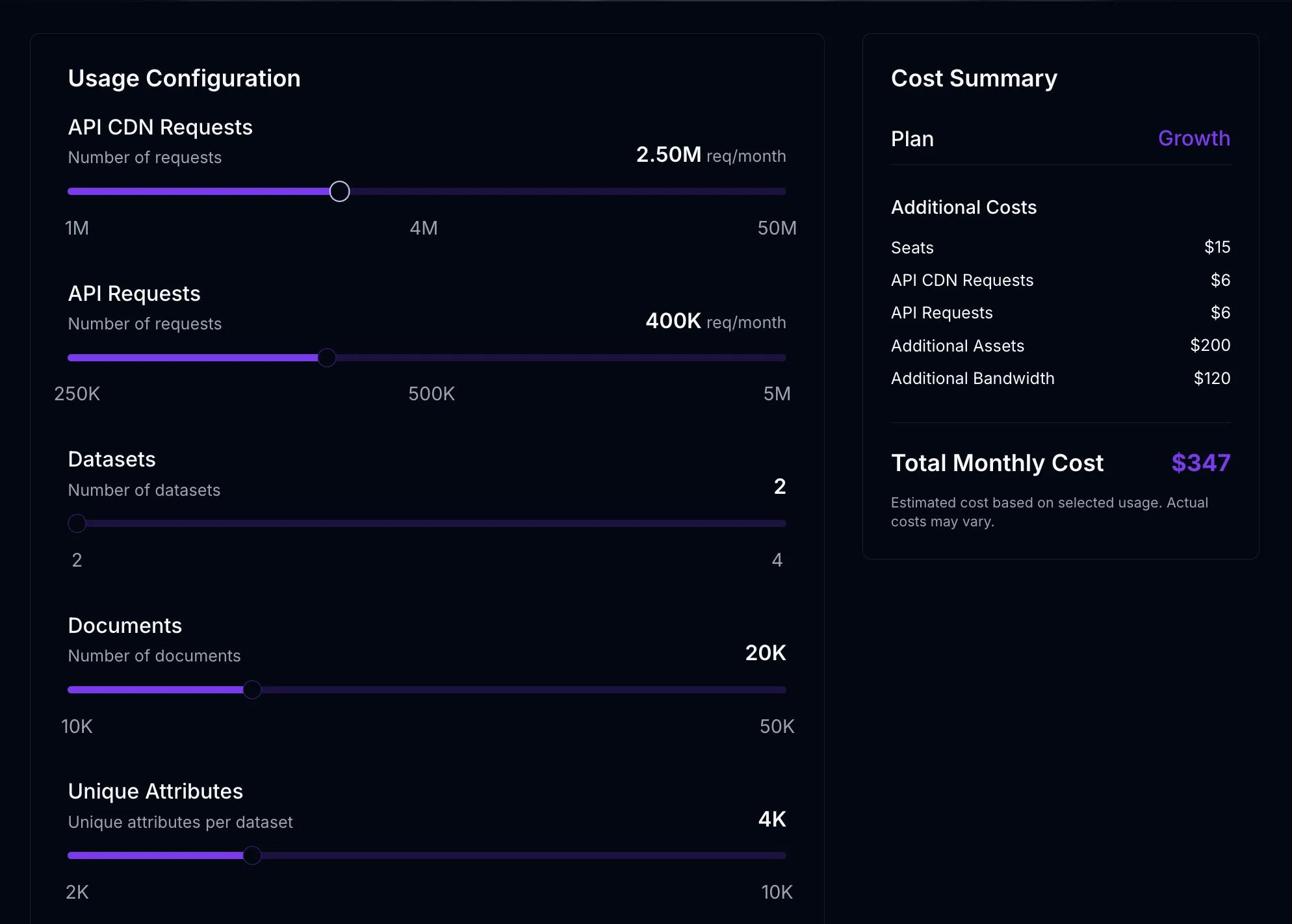The image size is (1292, 924).
Task: Click the API Requests slider handle
Action: (327, 358)
